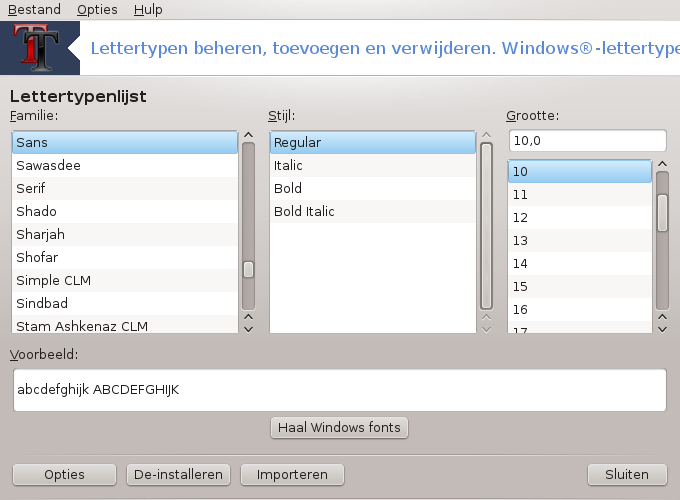Open the Hulp menu
This screenshot has height=500, width=680.
[x=148, y=10]
